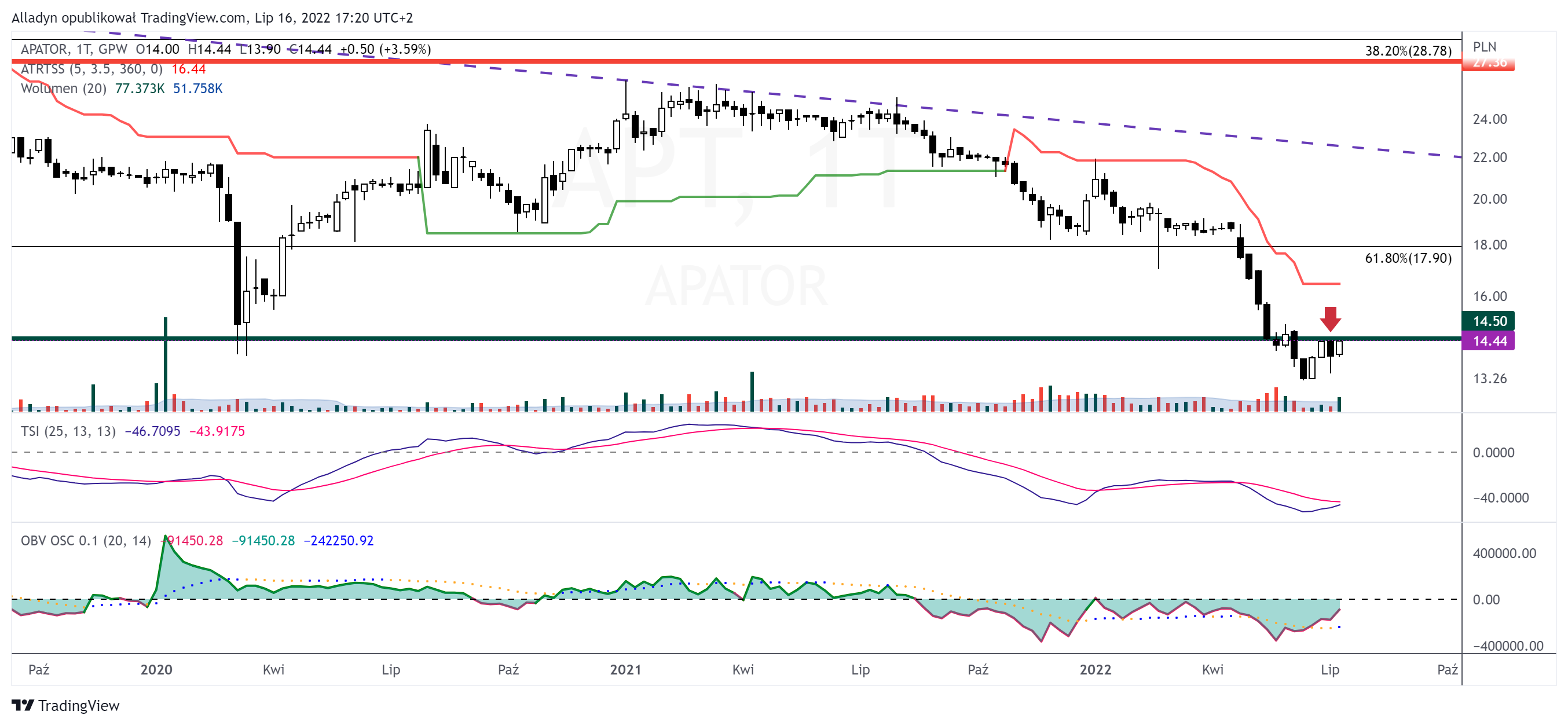The height and width of the screenshot is (726, 1568).
Task: Click the 14.50 green price label
Action: 1488,321
